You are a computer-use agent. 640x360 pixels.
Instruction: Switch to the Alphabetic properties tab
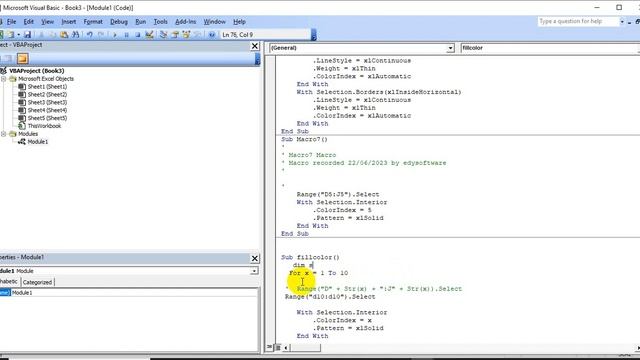pos(9,282)
